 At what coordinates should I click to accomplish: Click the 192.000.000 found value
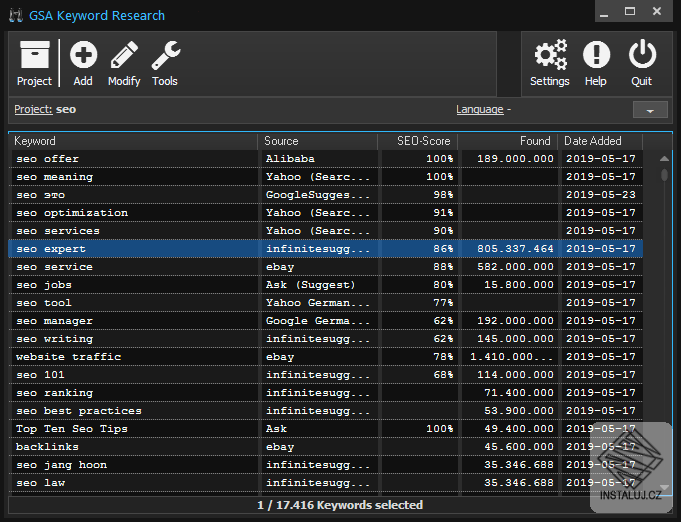(515, 321)
